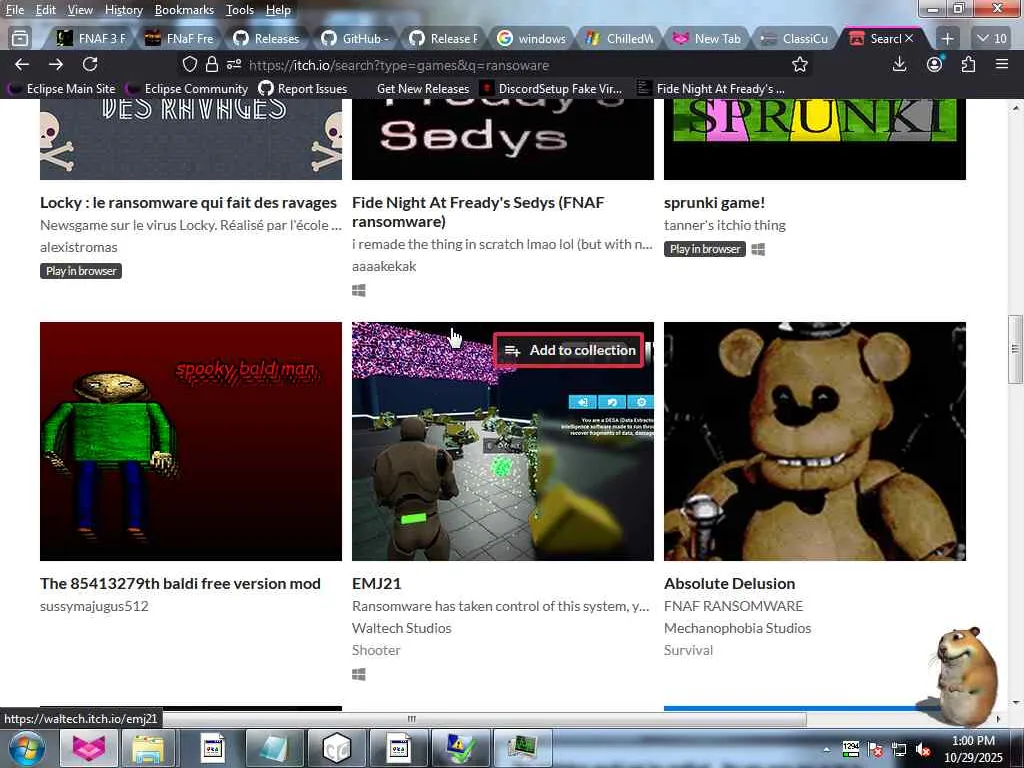Open the History menu
Viewport: 1024px width, 768px height.
tap(123, 10)
